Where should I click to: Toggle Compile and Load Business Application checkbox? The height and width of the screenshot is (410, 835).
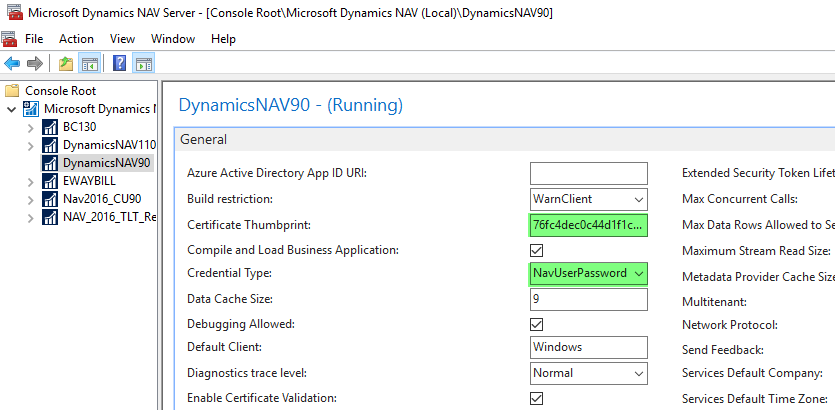[537, 250]
